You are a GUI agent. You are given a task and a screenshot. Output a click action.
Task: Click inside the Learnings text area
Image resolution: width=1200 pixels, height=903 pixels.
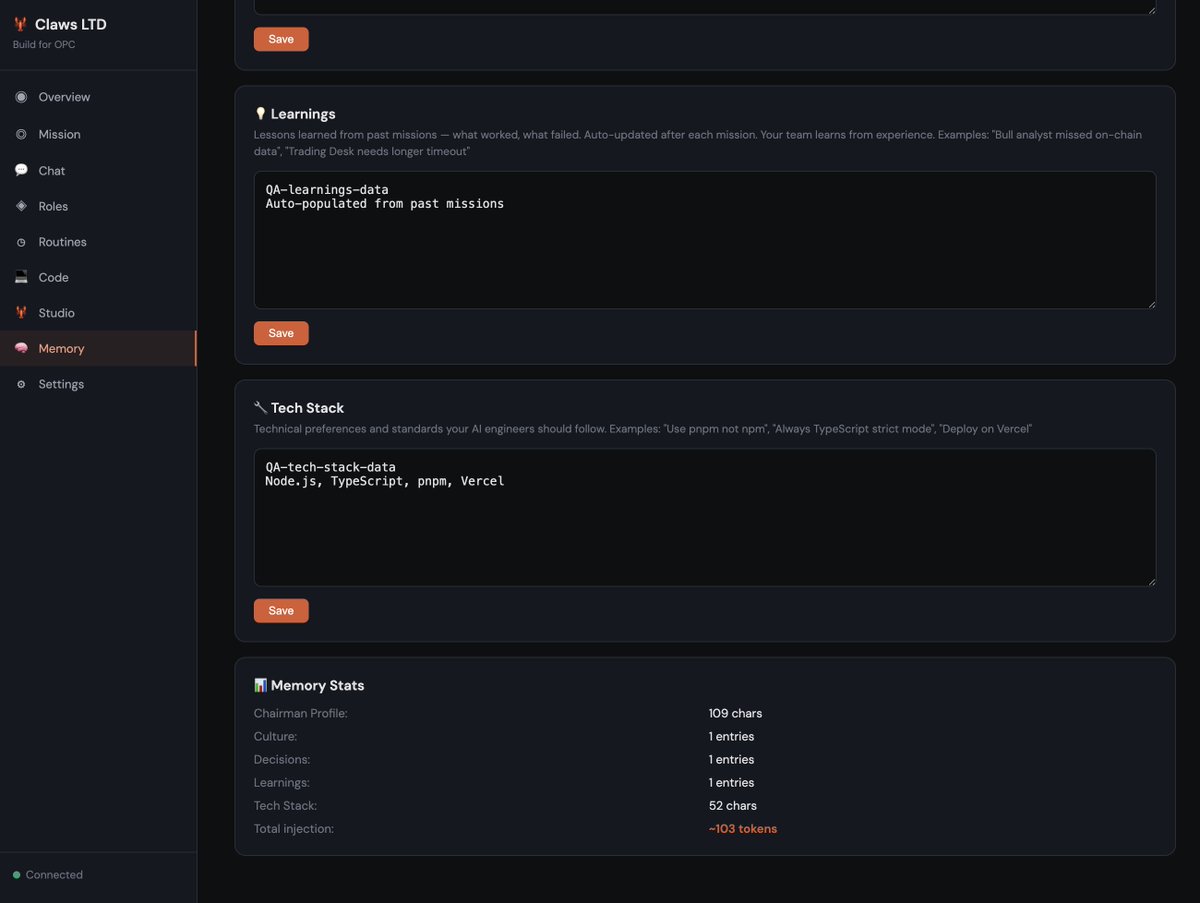pyautogui.click(x=705, y=240)
